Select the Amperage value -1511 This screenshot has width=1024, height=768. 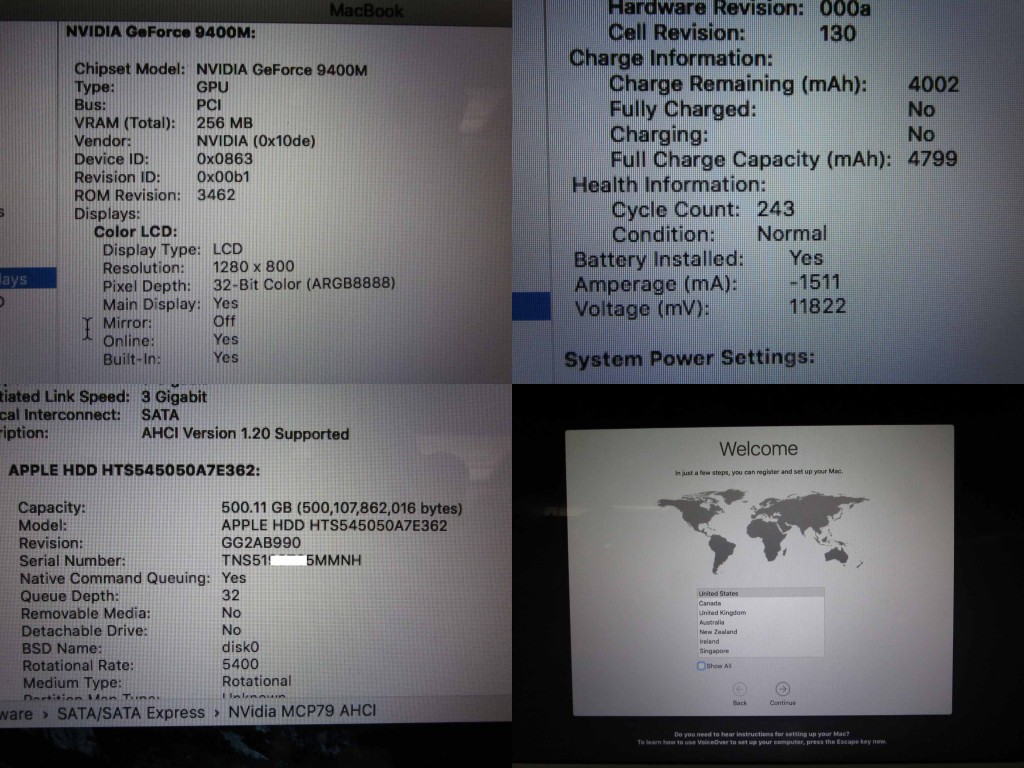coord(815,282)
